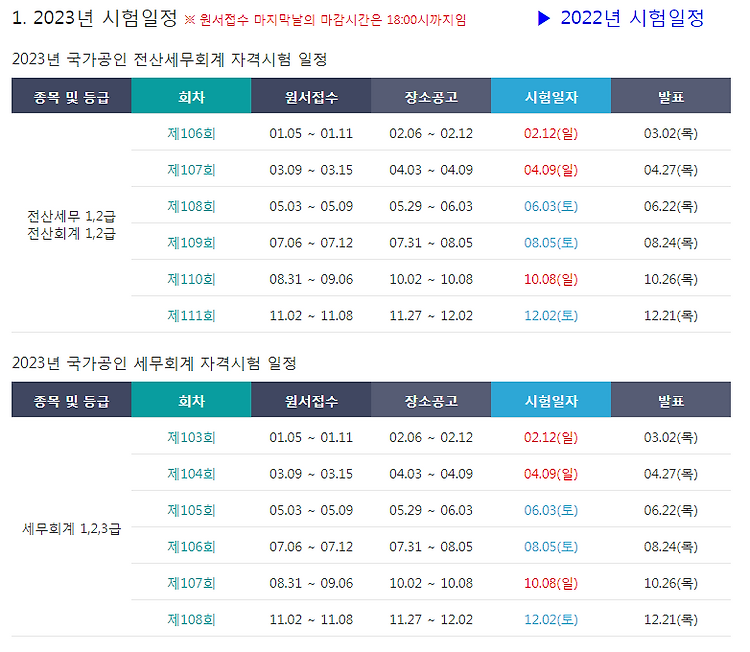Select the 제111회 round label

191,316
